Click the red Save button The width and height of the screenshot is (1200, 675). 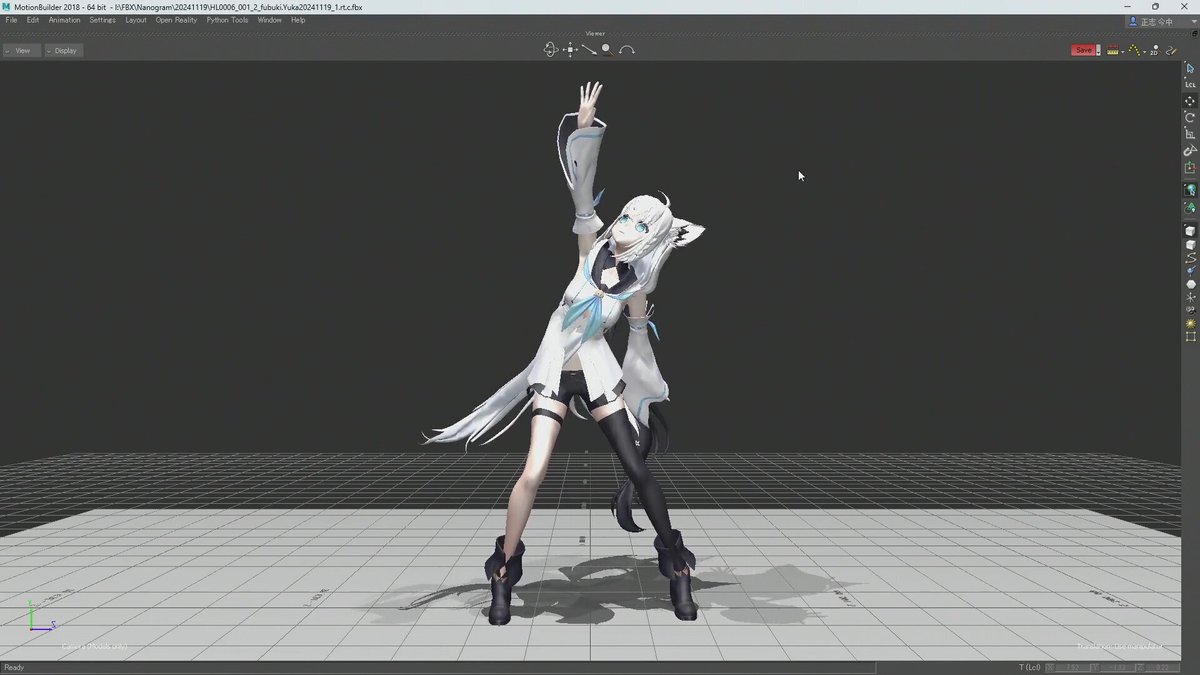[x=1083, y=49]
